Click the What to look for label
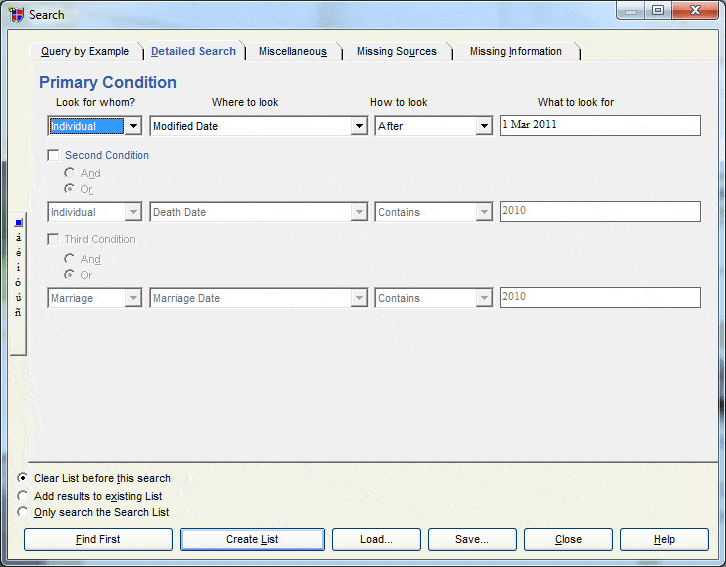 (x=576, y=102)
